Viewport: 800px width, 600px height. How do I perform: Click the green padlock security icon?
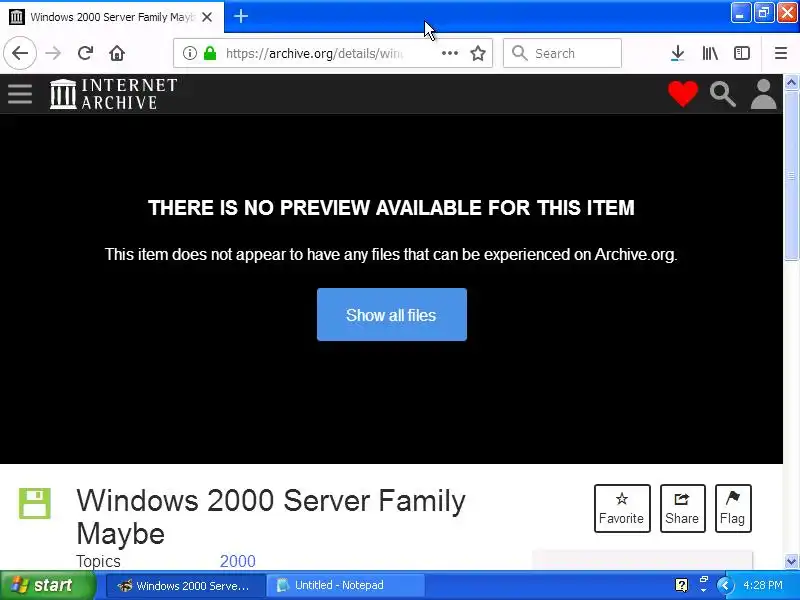[210, 53]
